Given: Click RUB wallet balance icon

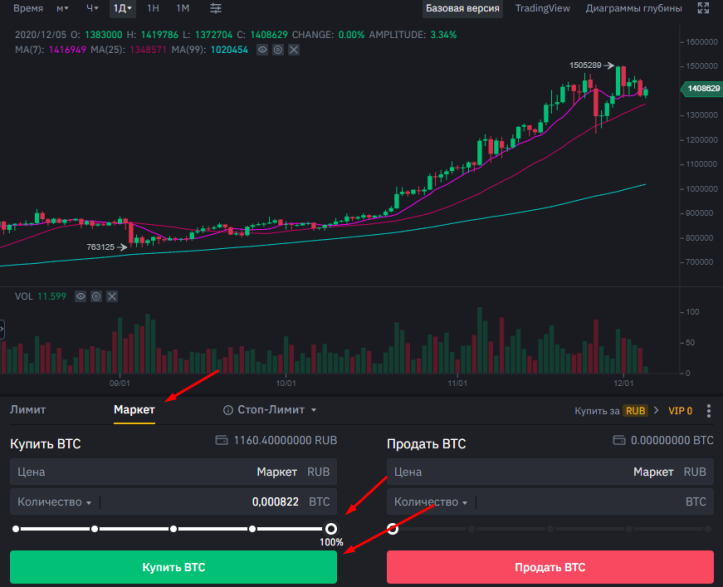Looking at the screenshot, I should [221, 440].
